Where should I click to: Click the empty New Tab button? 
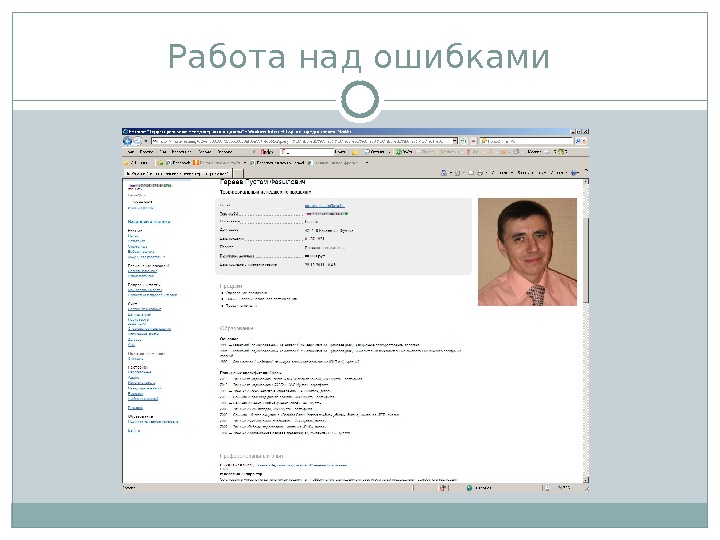pos(238,174)
